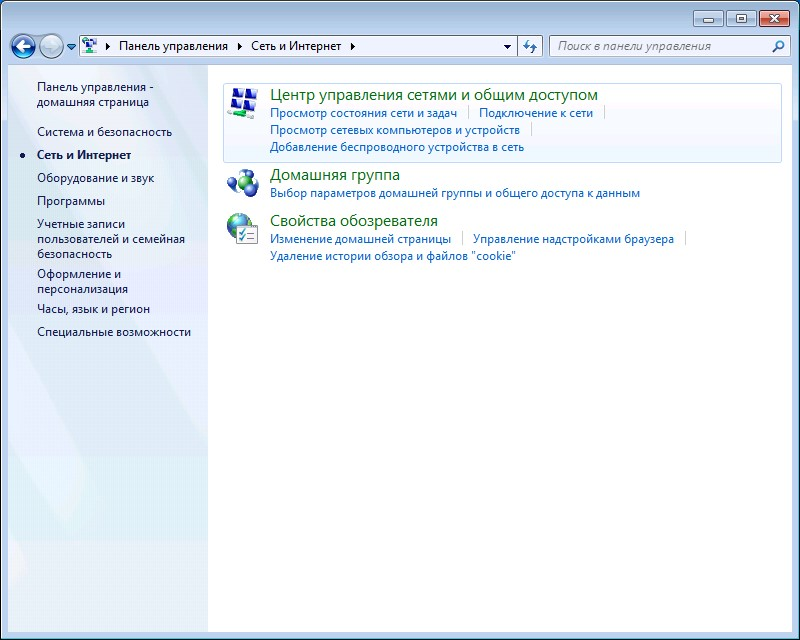This screenshot has height=640, width=800.
Task: Open the Подключение к сети link
Action: click(535, 113)
